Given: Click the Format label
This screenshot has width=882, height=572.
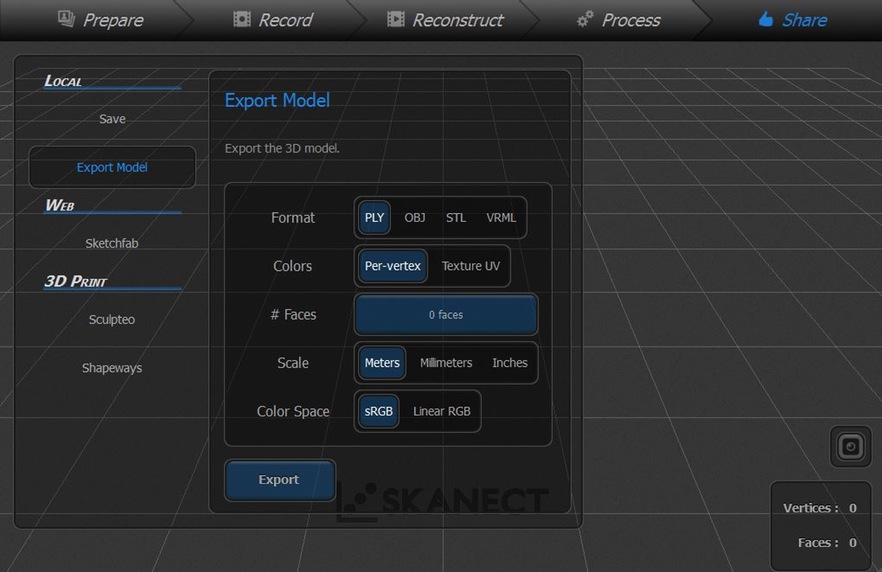Looking at the screenshot, I should pos(292,218).
